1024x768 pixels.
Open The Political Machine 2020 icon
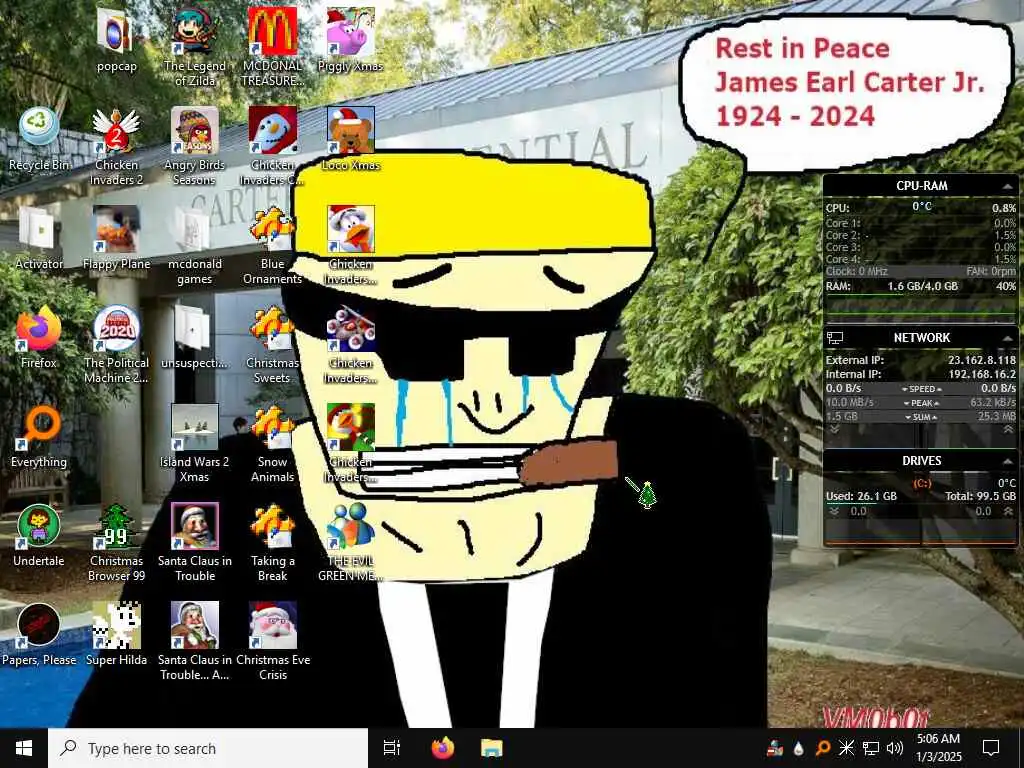click(x=116, y=344)
